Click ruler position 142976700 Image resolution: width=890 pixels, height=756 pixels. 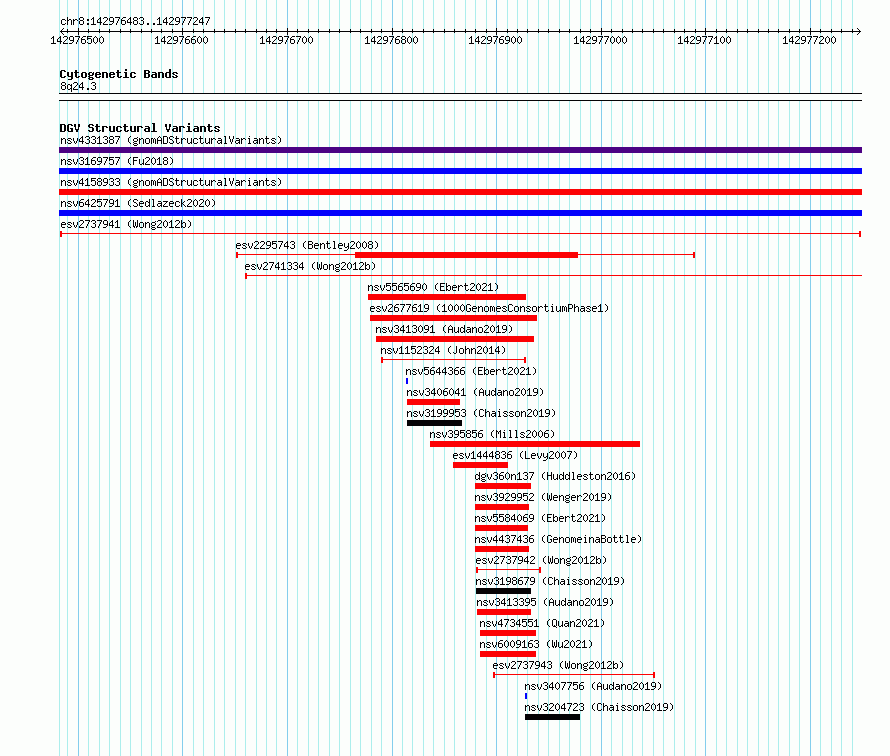tap(286, 40)
